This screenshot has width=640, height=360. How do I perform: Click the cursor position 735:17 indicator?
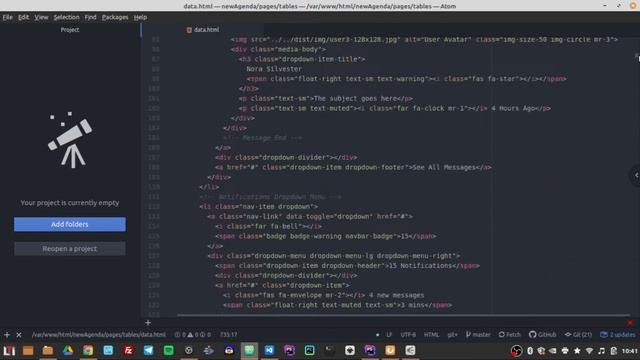click(x=229, y=335)
